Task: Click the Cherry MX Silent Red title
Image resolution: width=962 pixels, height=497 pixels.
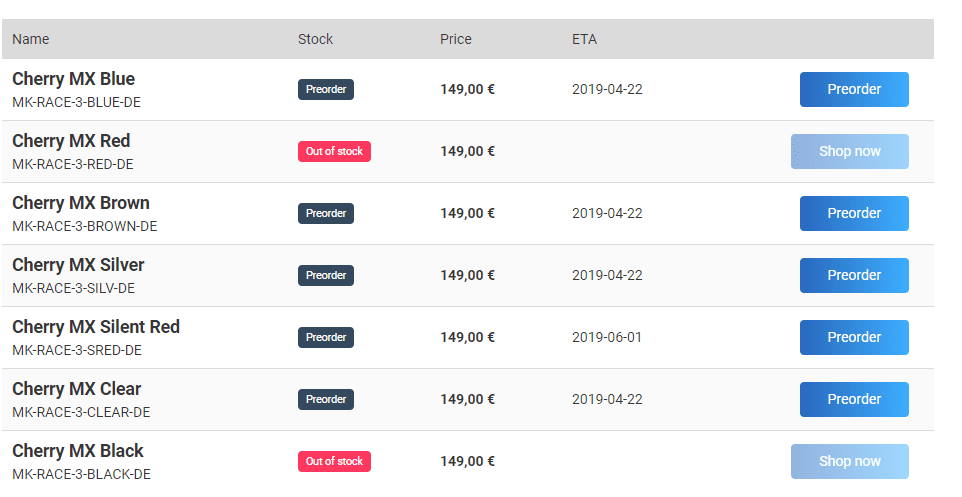Action: click(96, 327)
